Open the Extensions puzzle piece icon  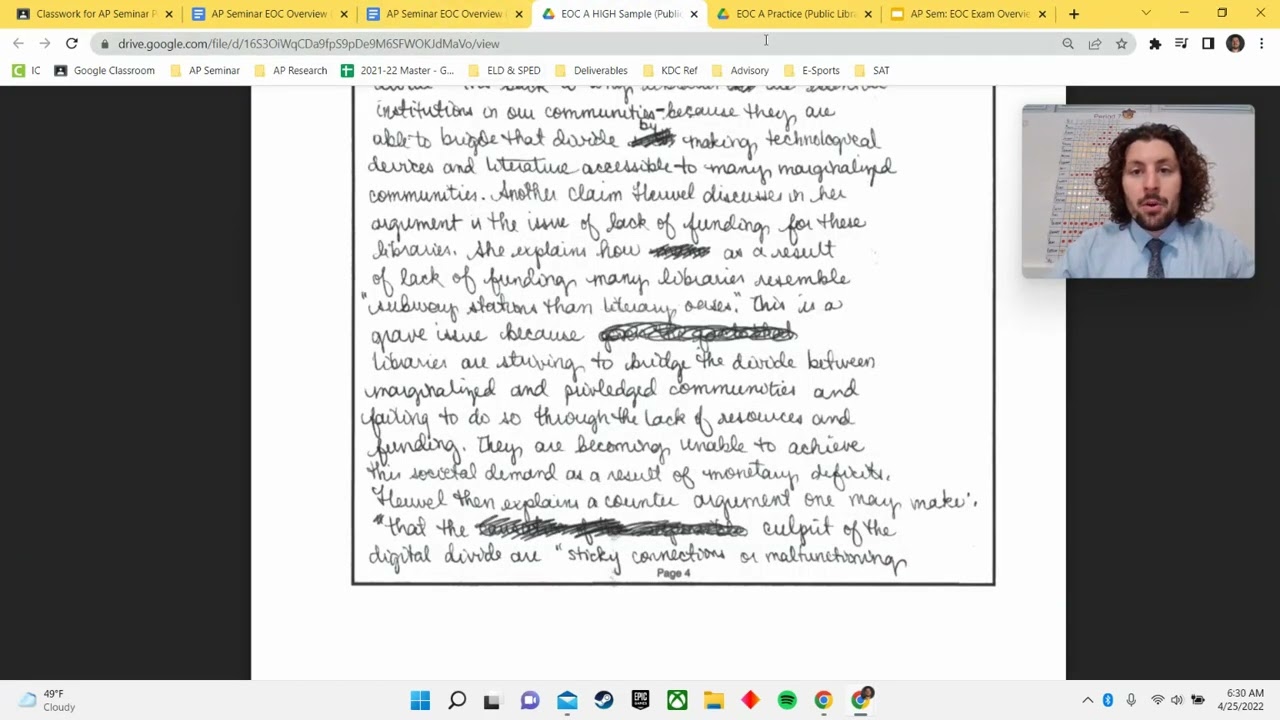pos(1155,44)
